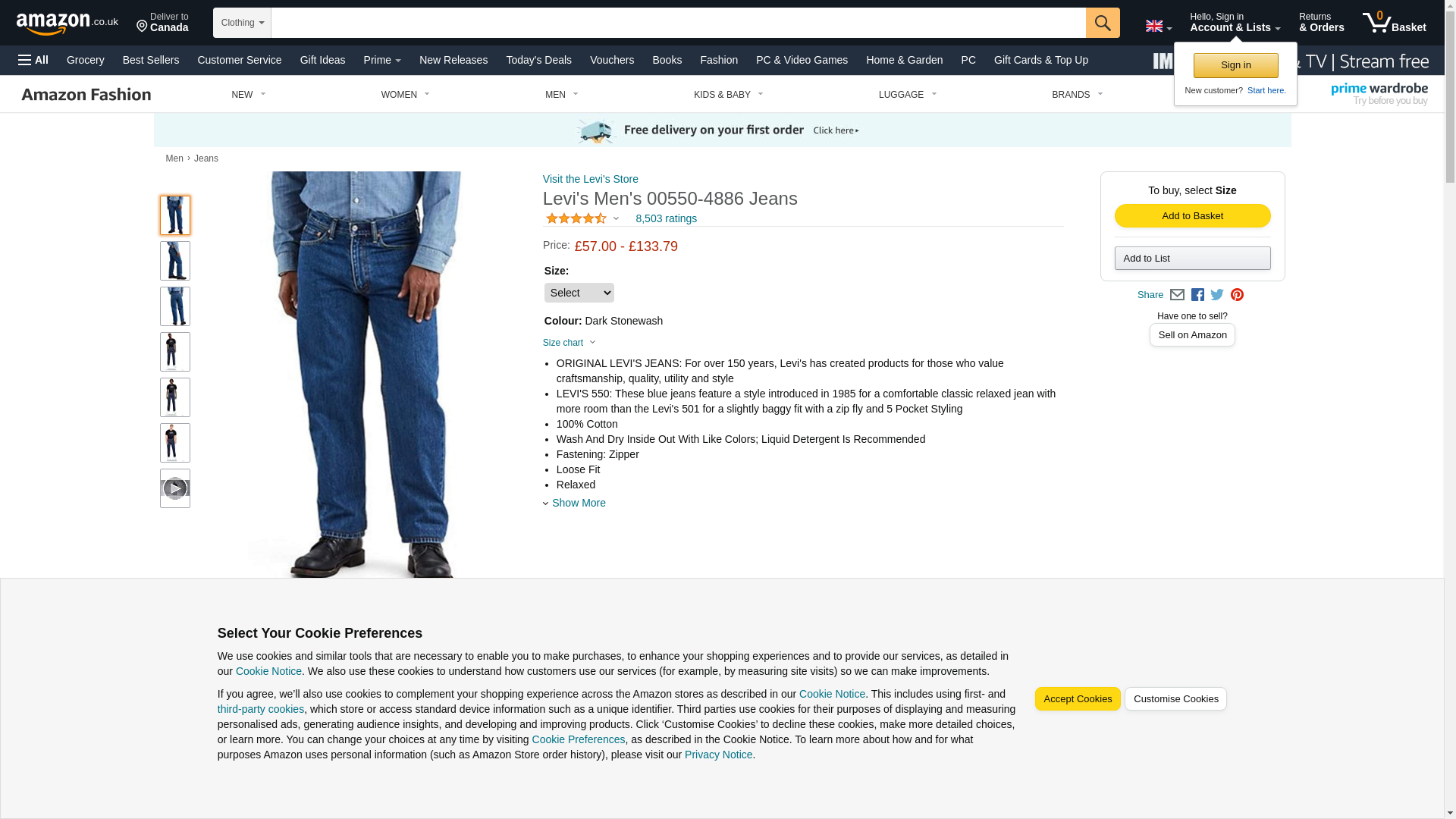
Task: Open the All hamburger menu
Action: click(x=33, y=60)
